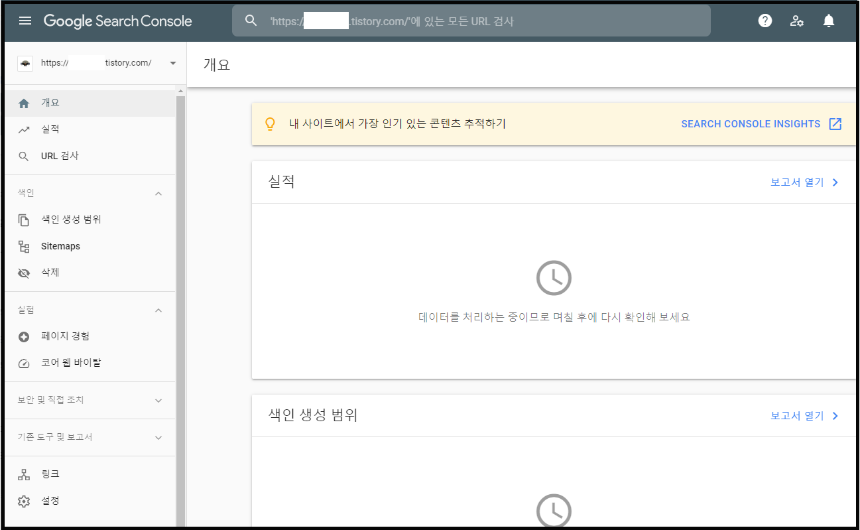Screen dimensions: 860x530
Task: Click the sidebar scrollbar up arrow
Action: click(x=180, y=91)
